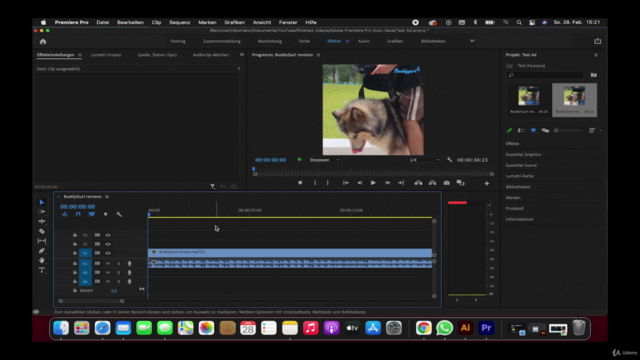
Task: Switch to the Lumetri-Scopes tab
Action: 106,55
